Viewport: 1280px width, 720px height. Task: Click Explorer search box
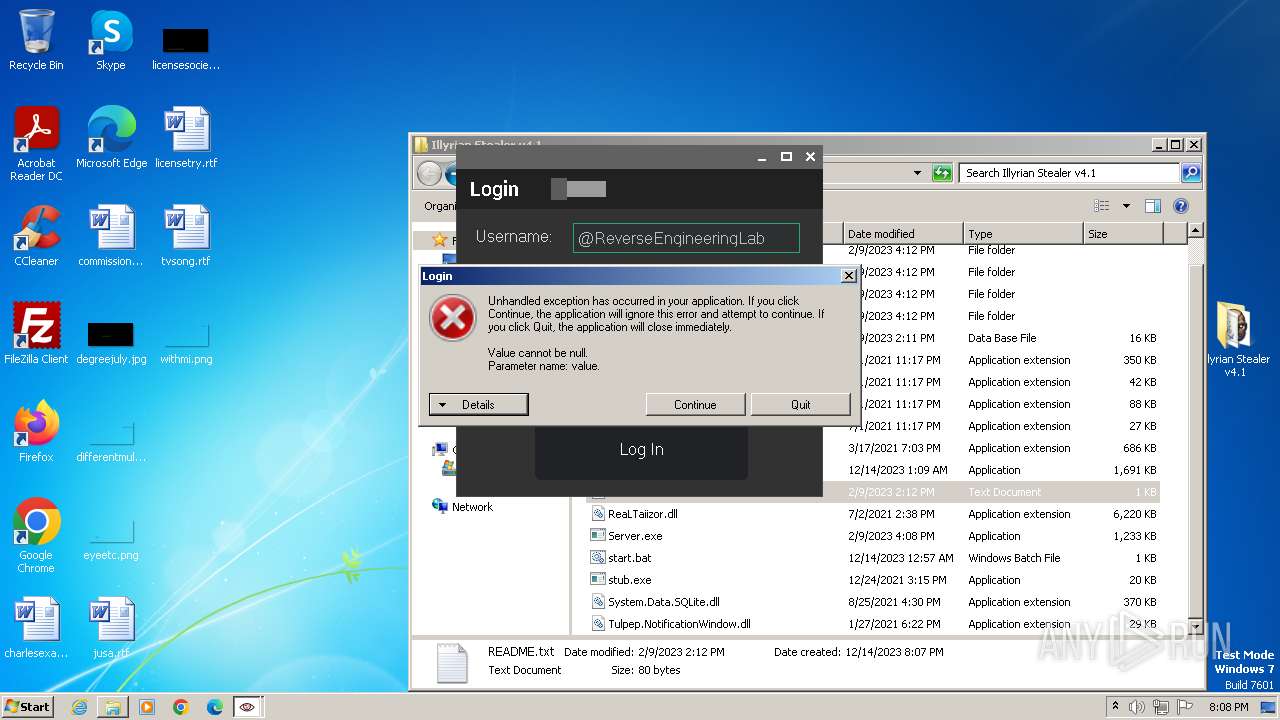[1069, 173]
